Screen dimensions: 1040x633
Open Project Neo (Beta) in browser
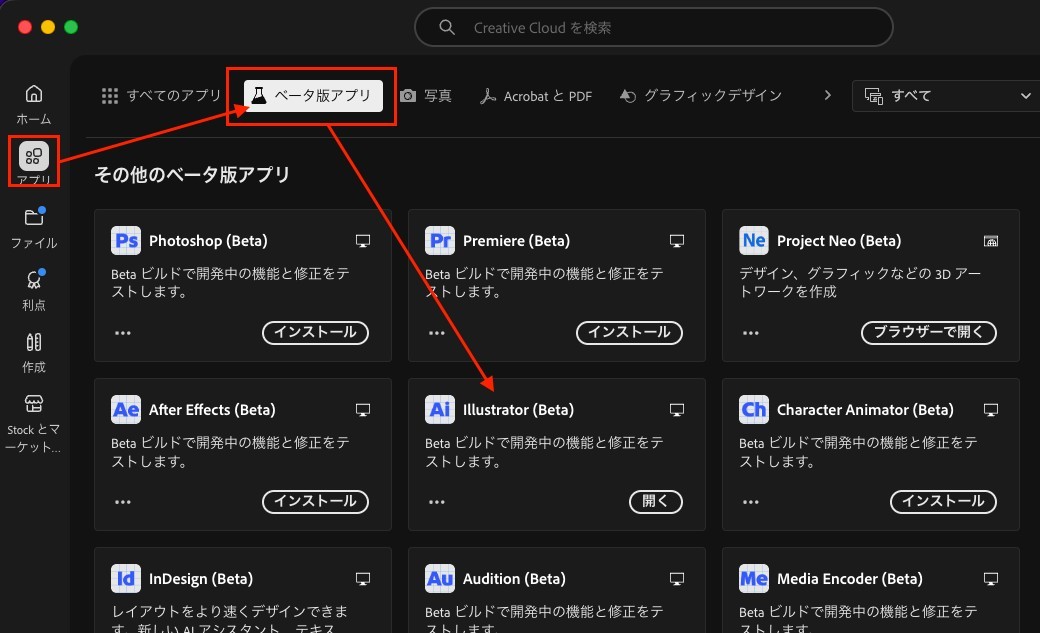(929, 332)
